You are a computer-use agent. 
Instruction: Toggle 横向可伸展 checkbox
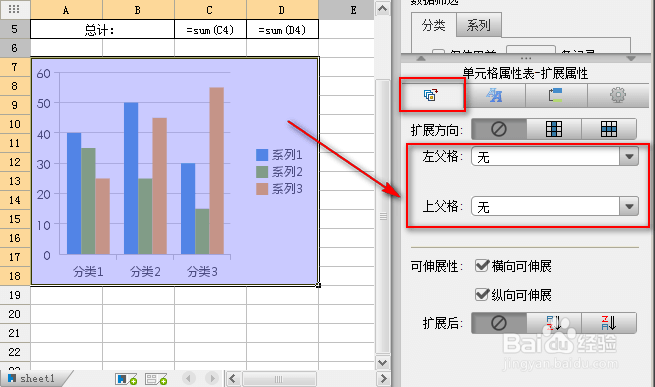click(482, 266)
